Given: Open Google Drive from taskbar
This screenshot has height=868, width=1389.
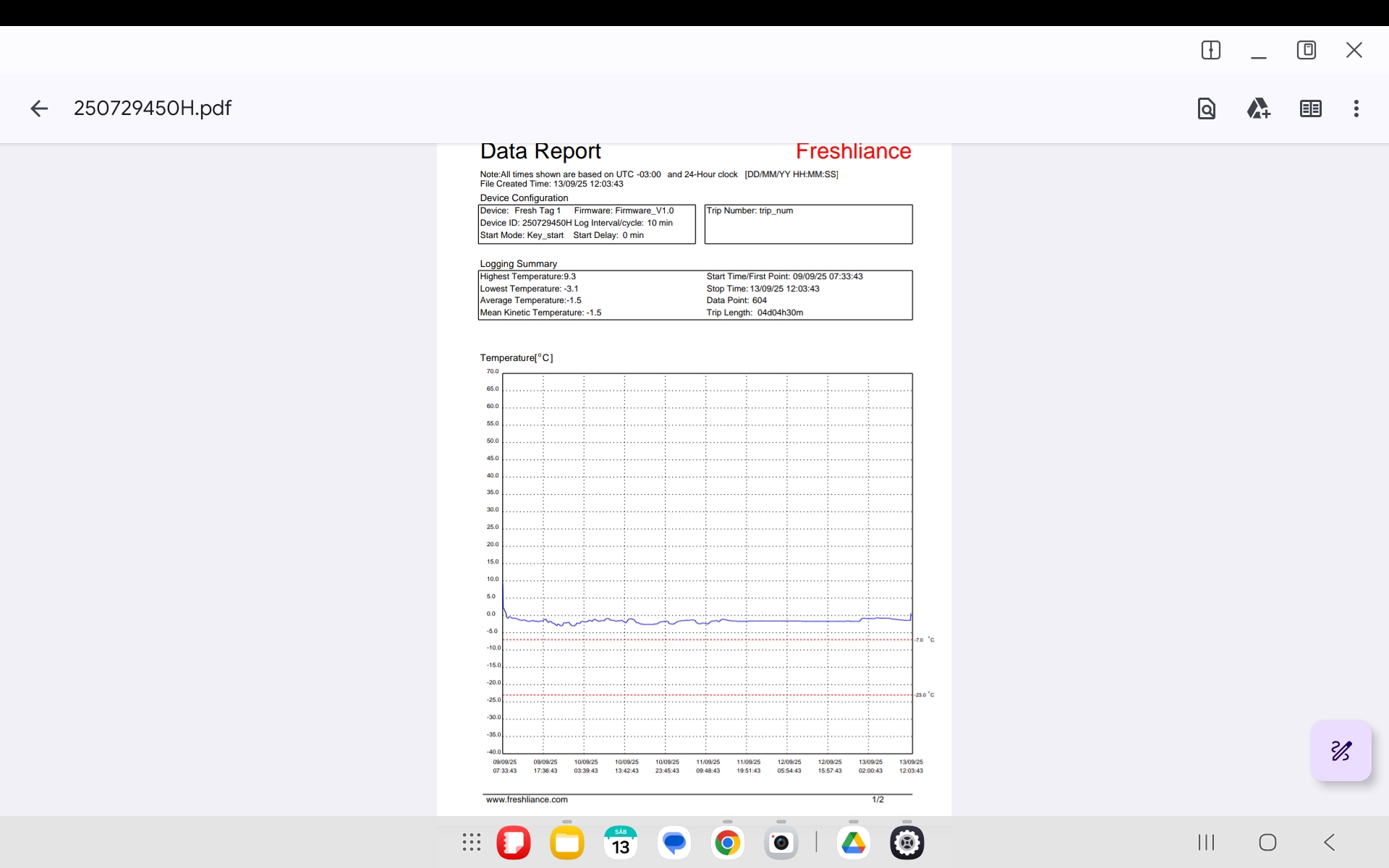Looking at the screenshot, I should click(854, 843).
